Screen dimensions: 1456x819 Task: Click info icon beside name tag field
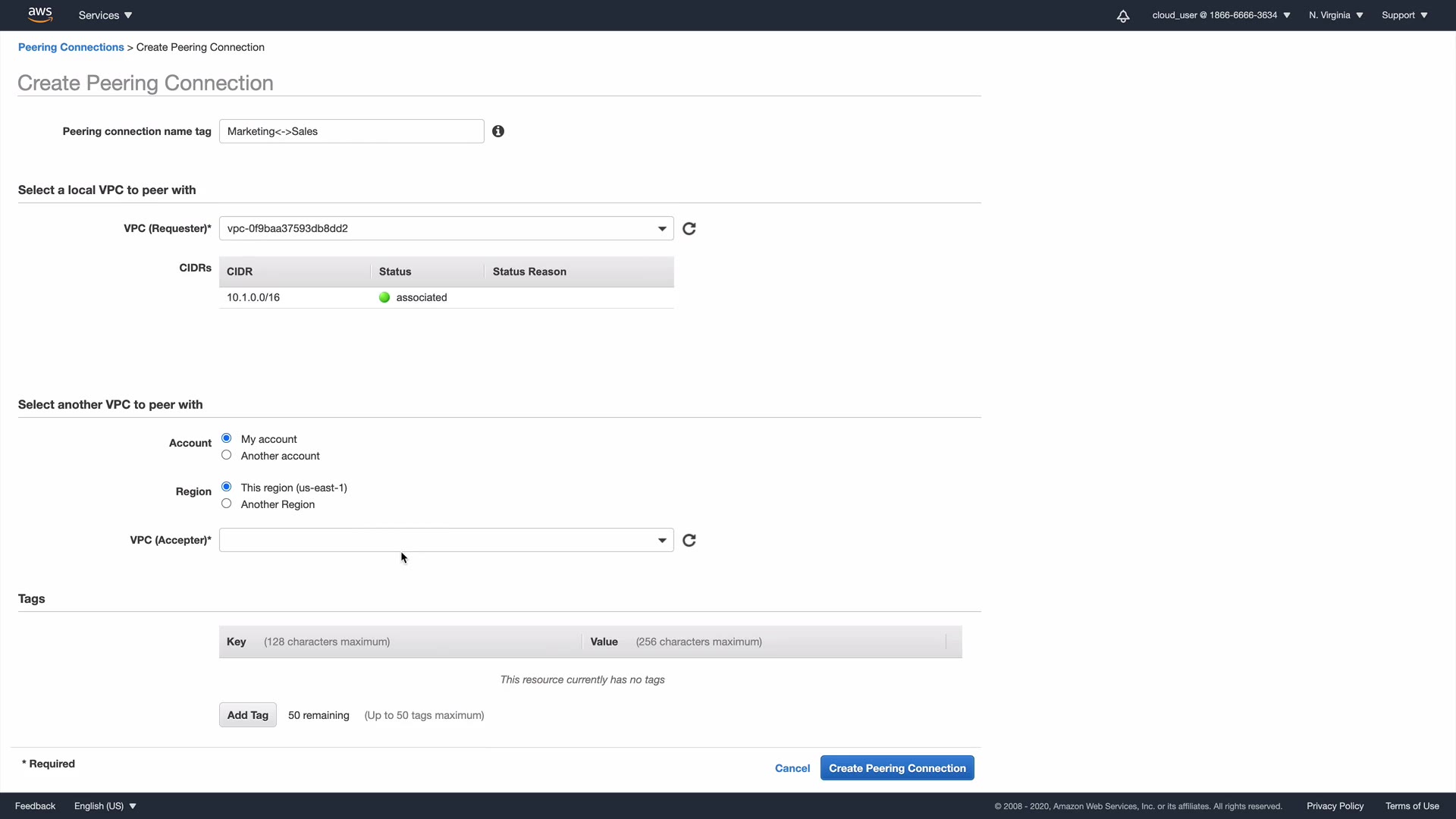(x=498, y=131)
